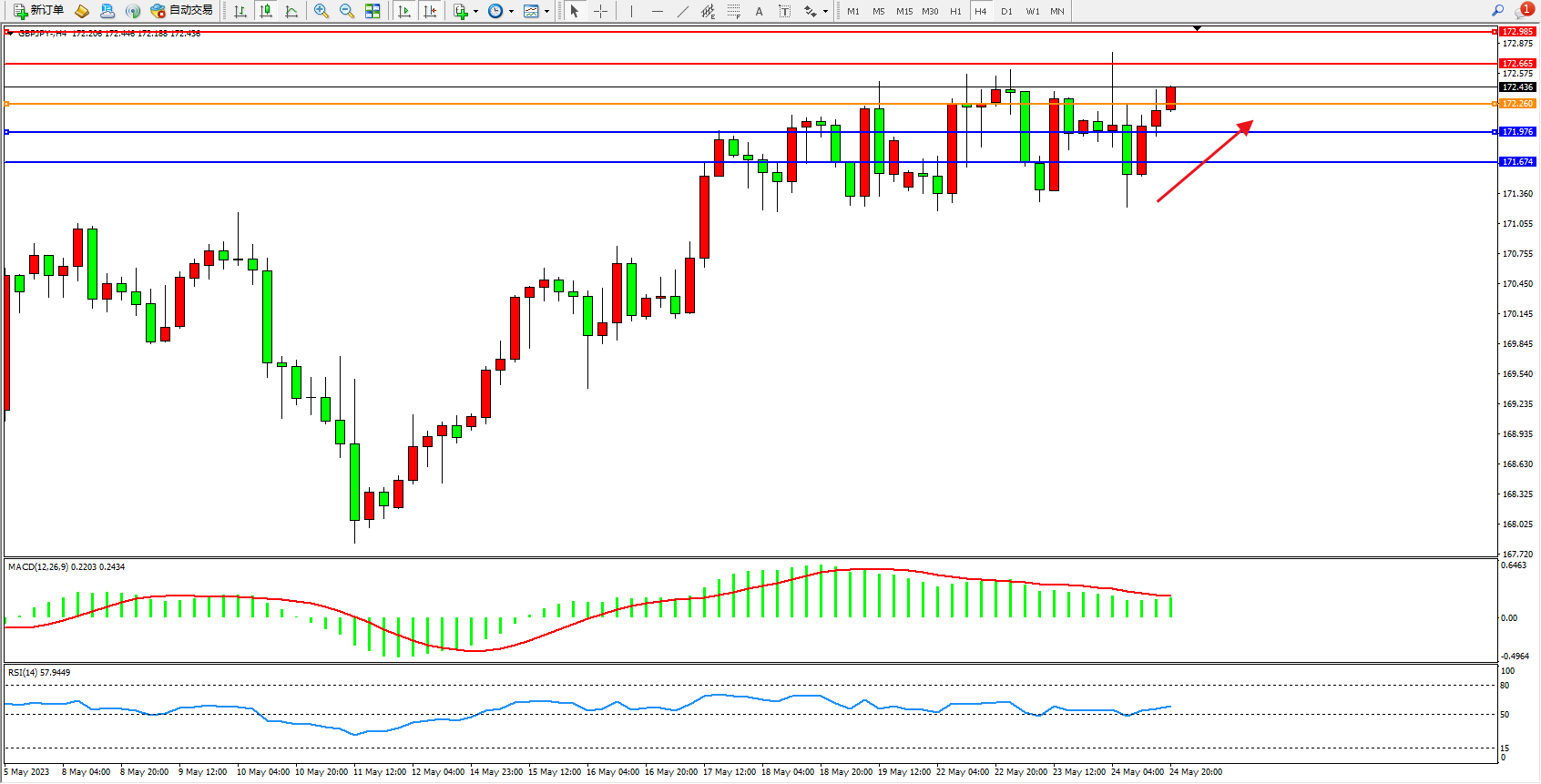Switch to the M15 timeframe

tap(903, 11)
